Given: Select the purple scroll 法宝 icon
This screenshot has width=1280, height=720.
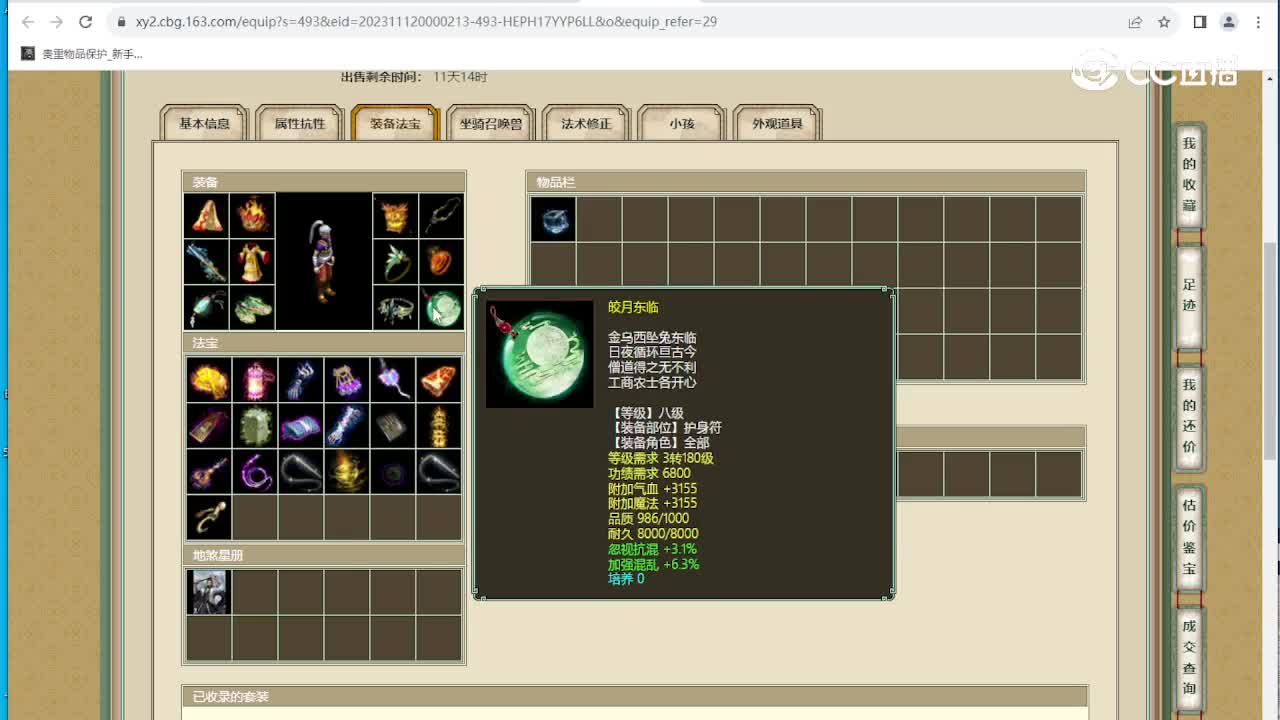Looking at the screenshot, I should coord(301,426).
